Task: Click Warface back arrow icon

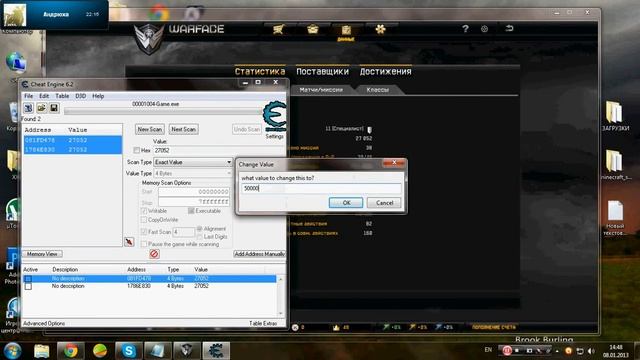Action: (x=509, y=29)
